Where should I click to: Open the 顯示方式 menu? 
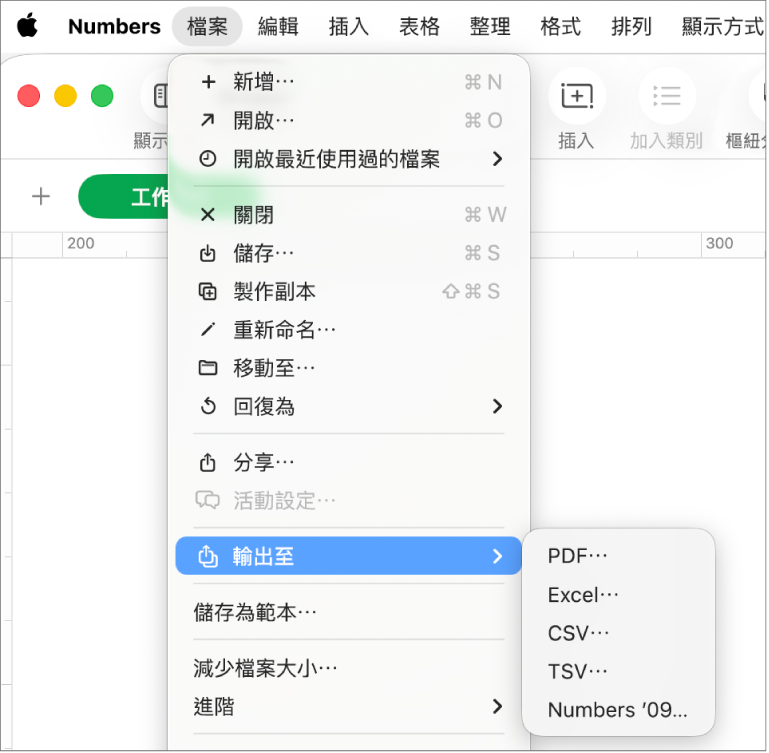click(x=723, y=26)
